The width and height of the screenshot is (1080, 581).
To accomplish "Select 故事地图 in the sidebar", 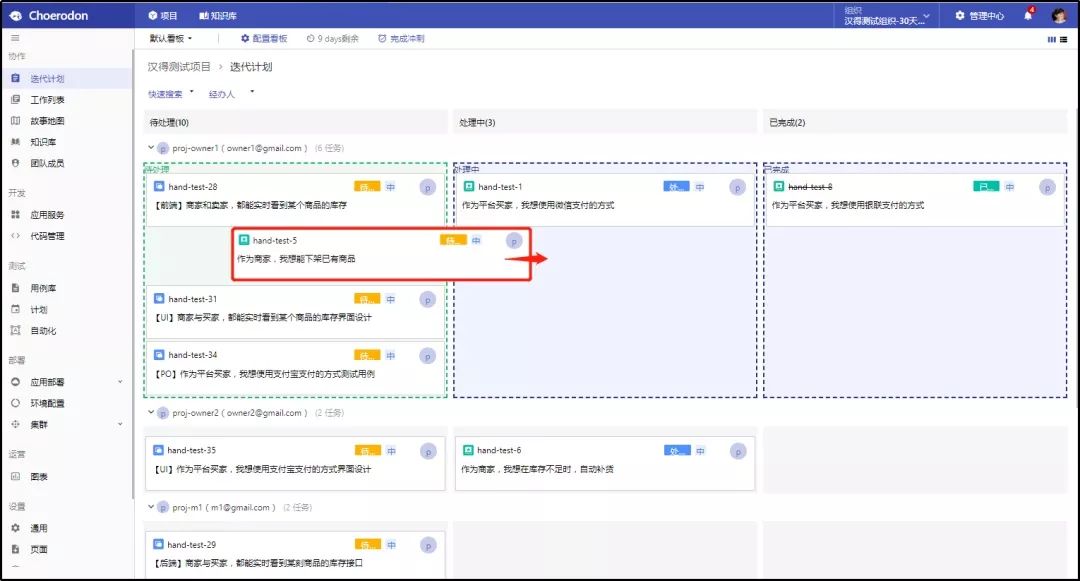I will [x=47, y=121].
